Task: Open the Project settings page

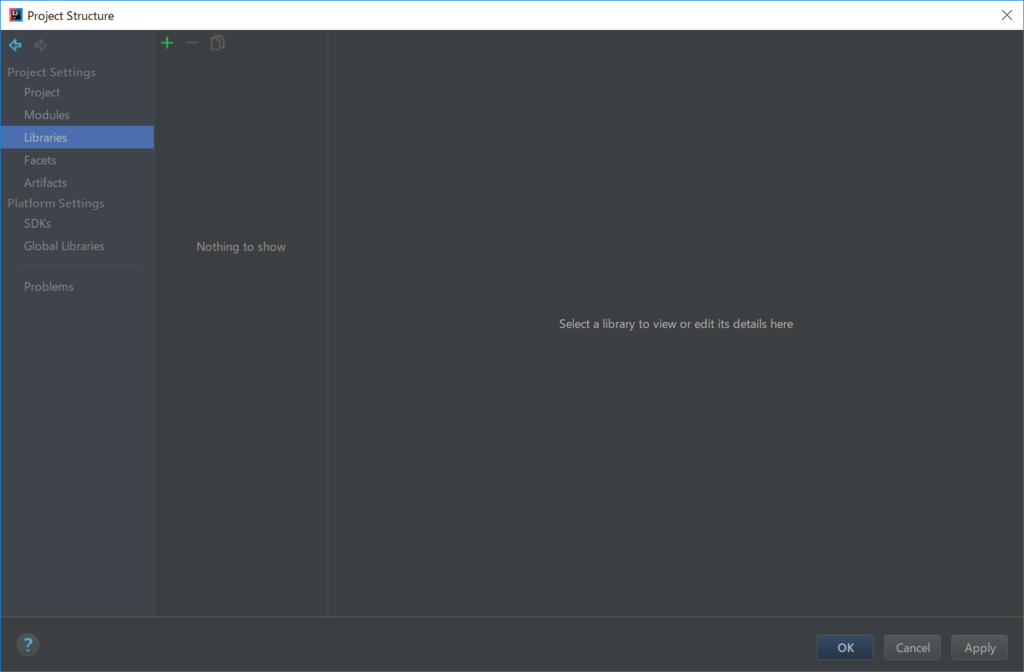Action: (77, 93)
